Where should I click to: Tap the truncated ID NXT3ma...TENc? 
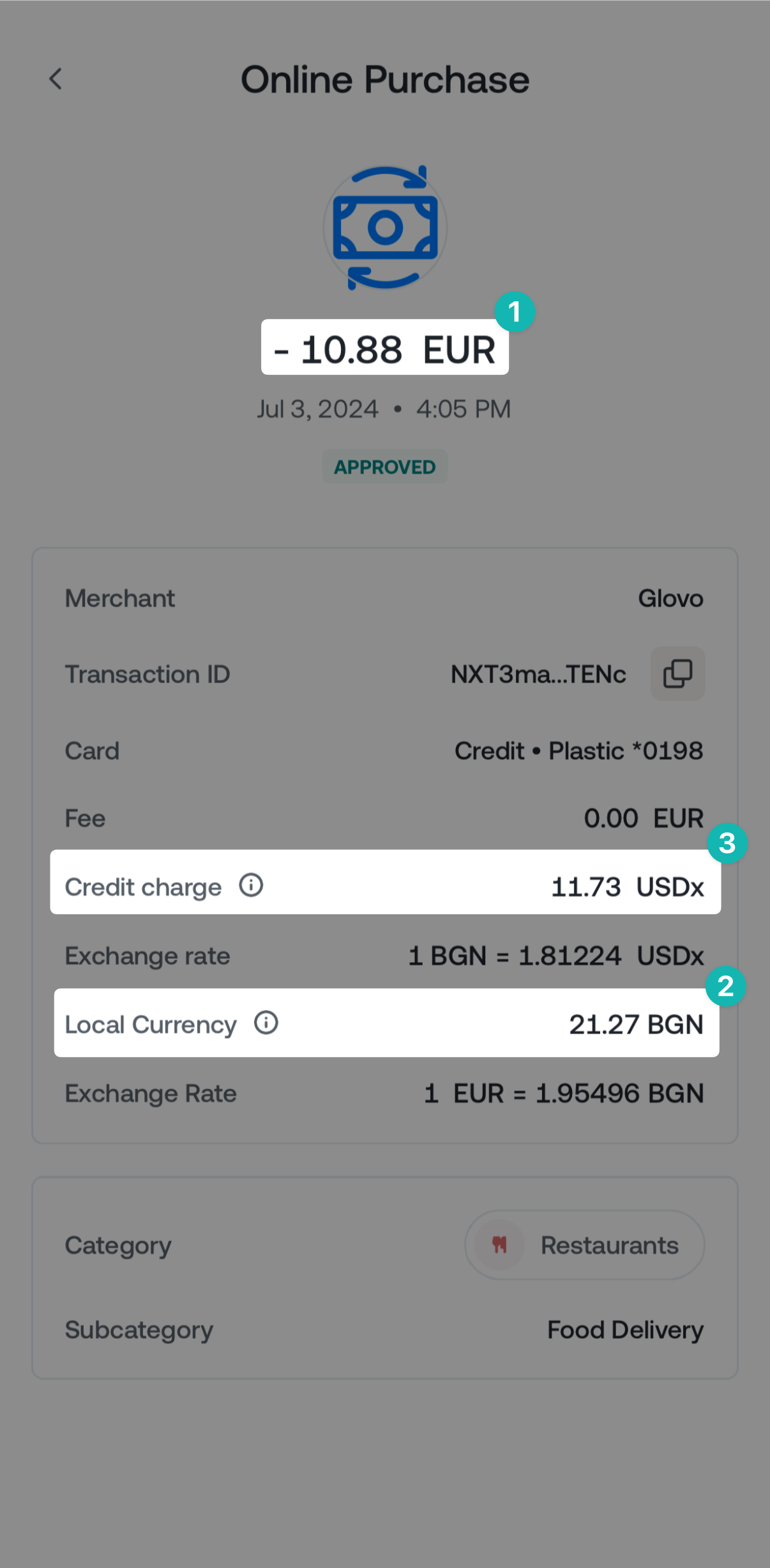pyautogui.click(x=538, y=674)
